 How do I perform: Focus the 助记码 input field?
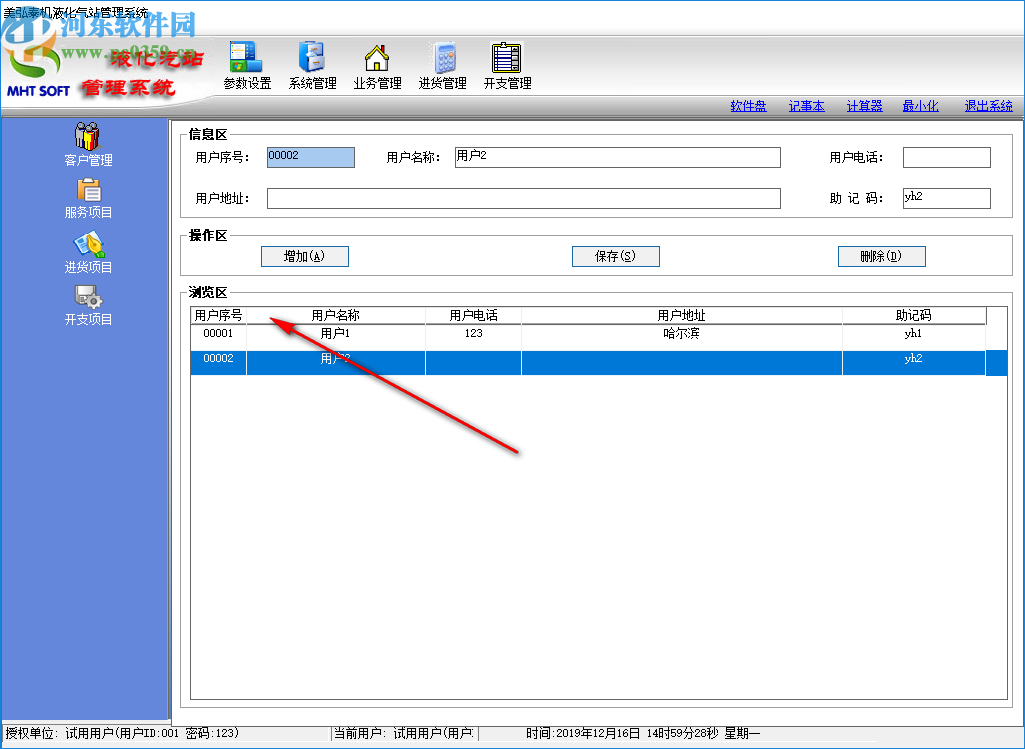[947, 199]
